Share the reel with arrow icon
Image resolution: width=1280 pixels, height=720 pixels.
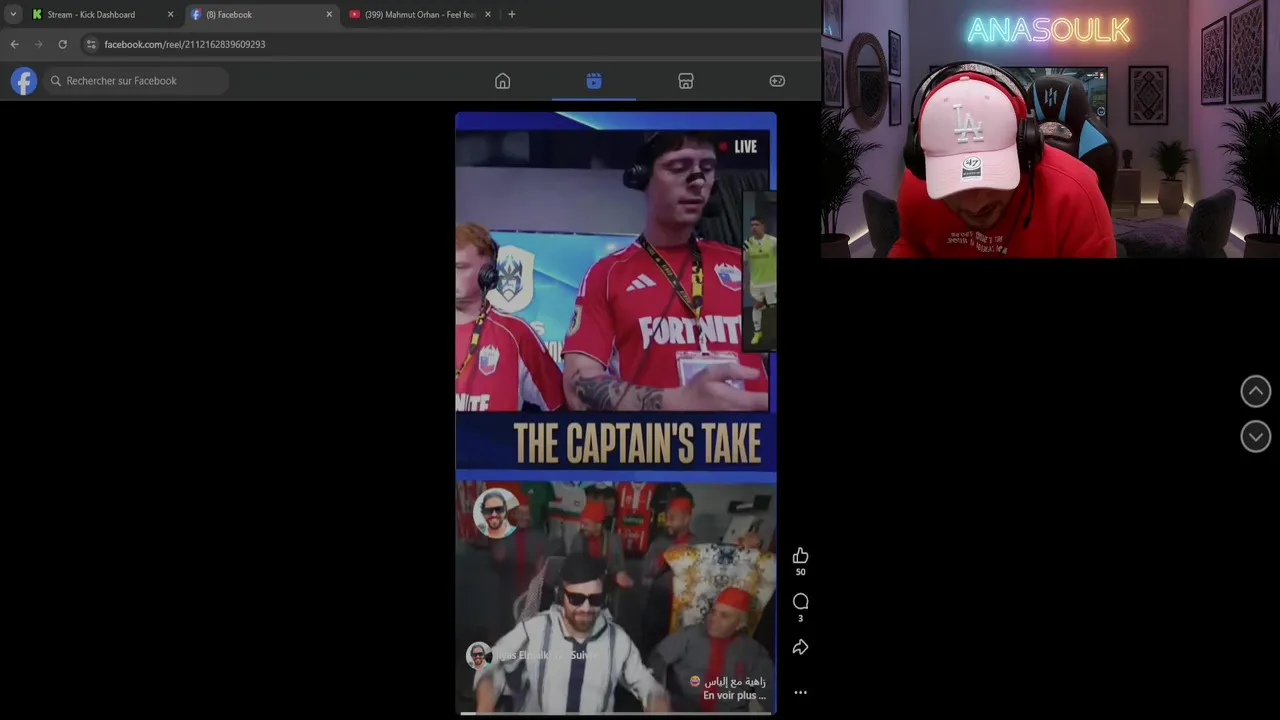(x=800, y=647)
